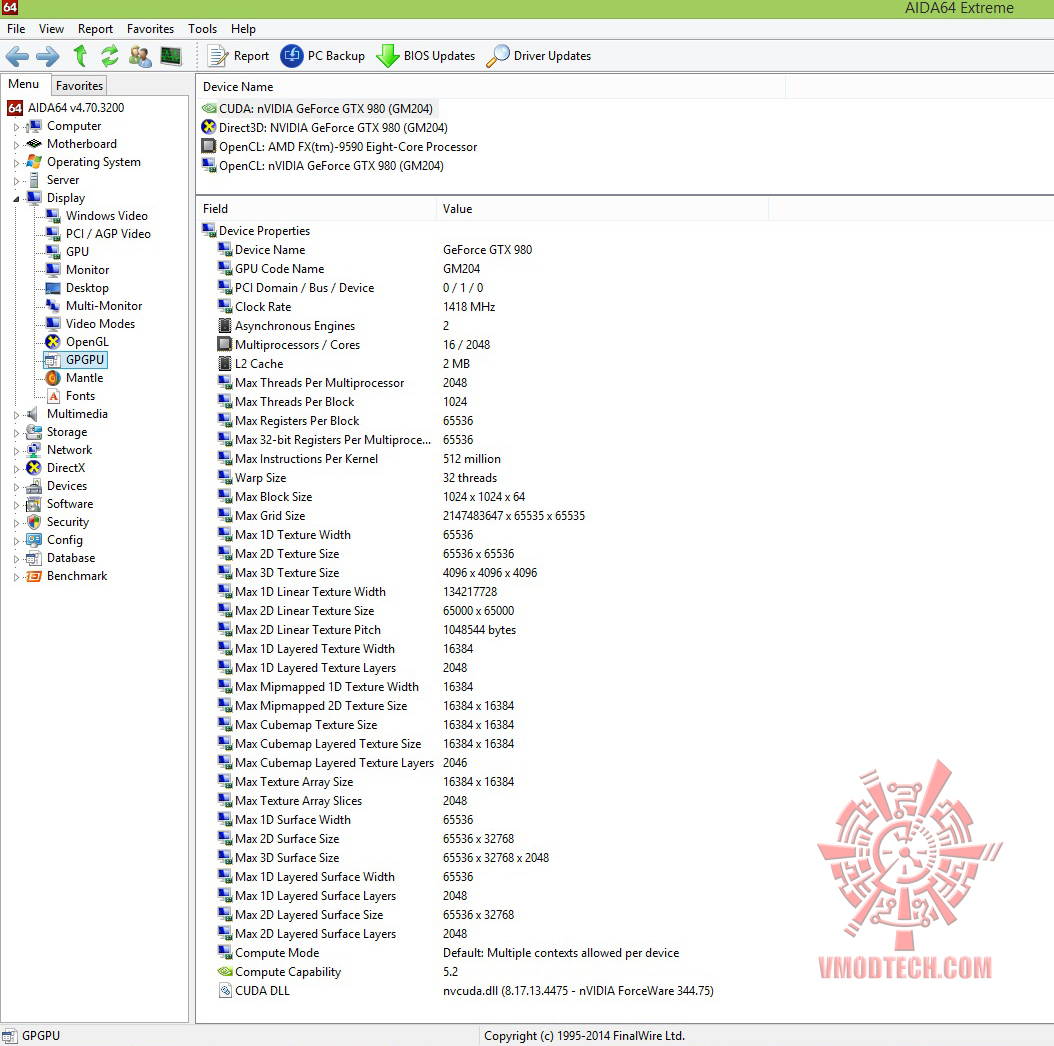Select the Compute Mode row
This screenshot has height=1046, width=1054.
click(449, 953)
